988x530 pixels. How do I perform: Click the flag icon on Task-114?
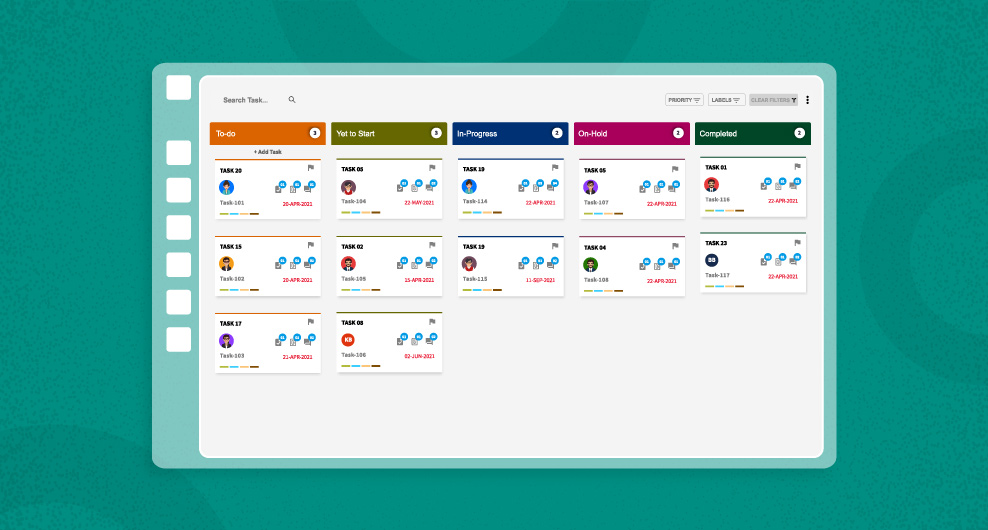(x=555, y=168)
